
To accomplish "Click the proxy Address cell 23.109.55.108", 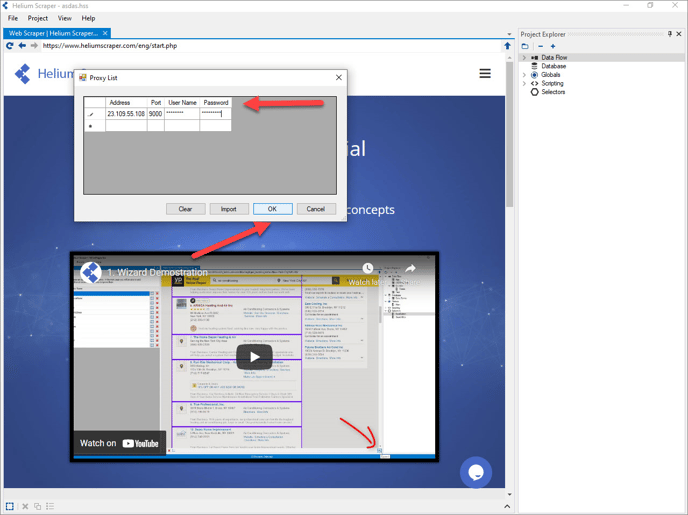I will click(126, 114).
